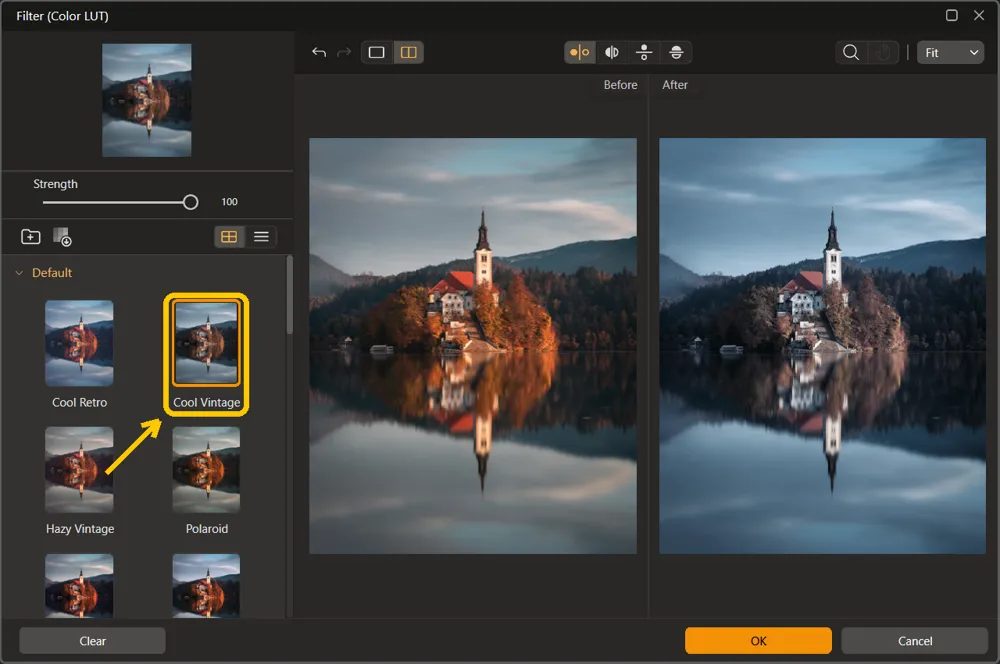Apply the Hazy Vintage filter
The width and height of the screenshot is (1000, 664).
(79, 469)
